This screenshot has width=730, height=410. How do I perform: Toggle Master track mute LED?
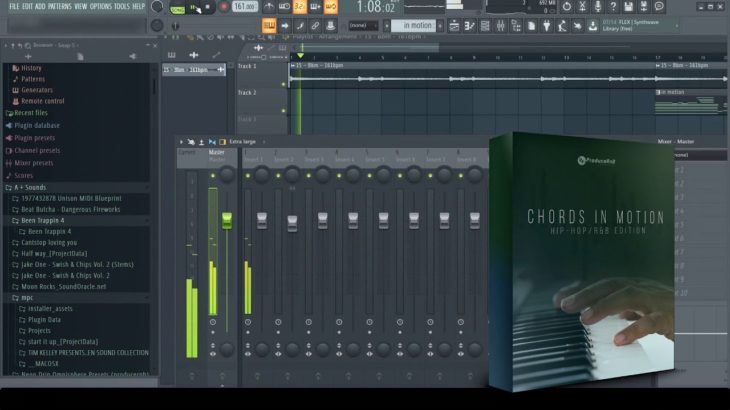pos(213,176)
